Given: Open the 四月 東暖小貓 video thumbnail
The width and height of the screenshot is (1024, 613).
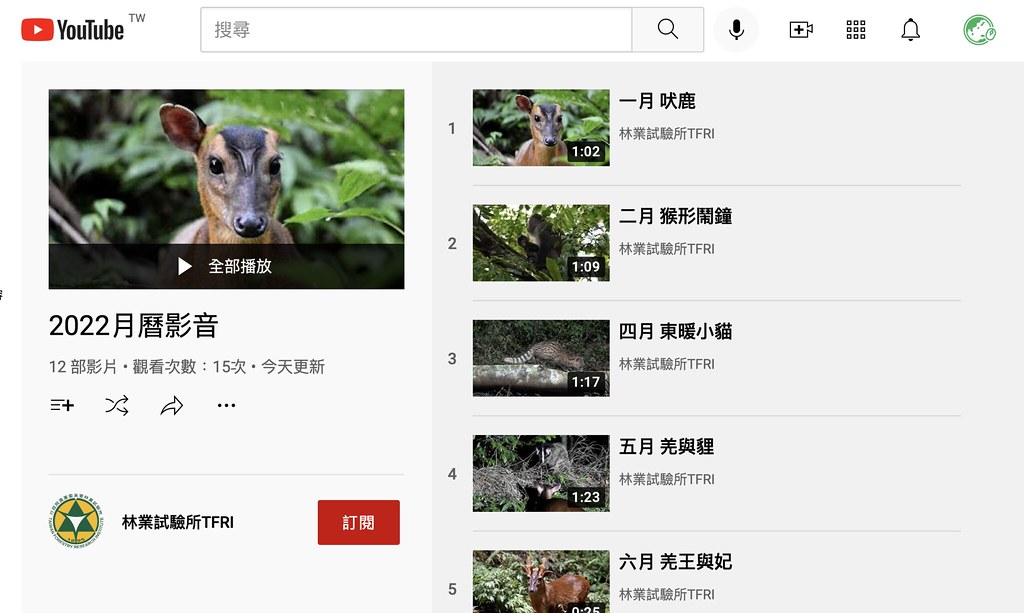Looking at the screenshot, I should 540,358.
